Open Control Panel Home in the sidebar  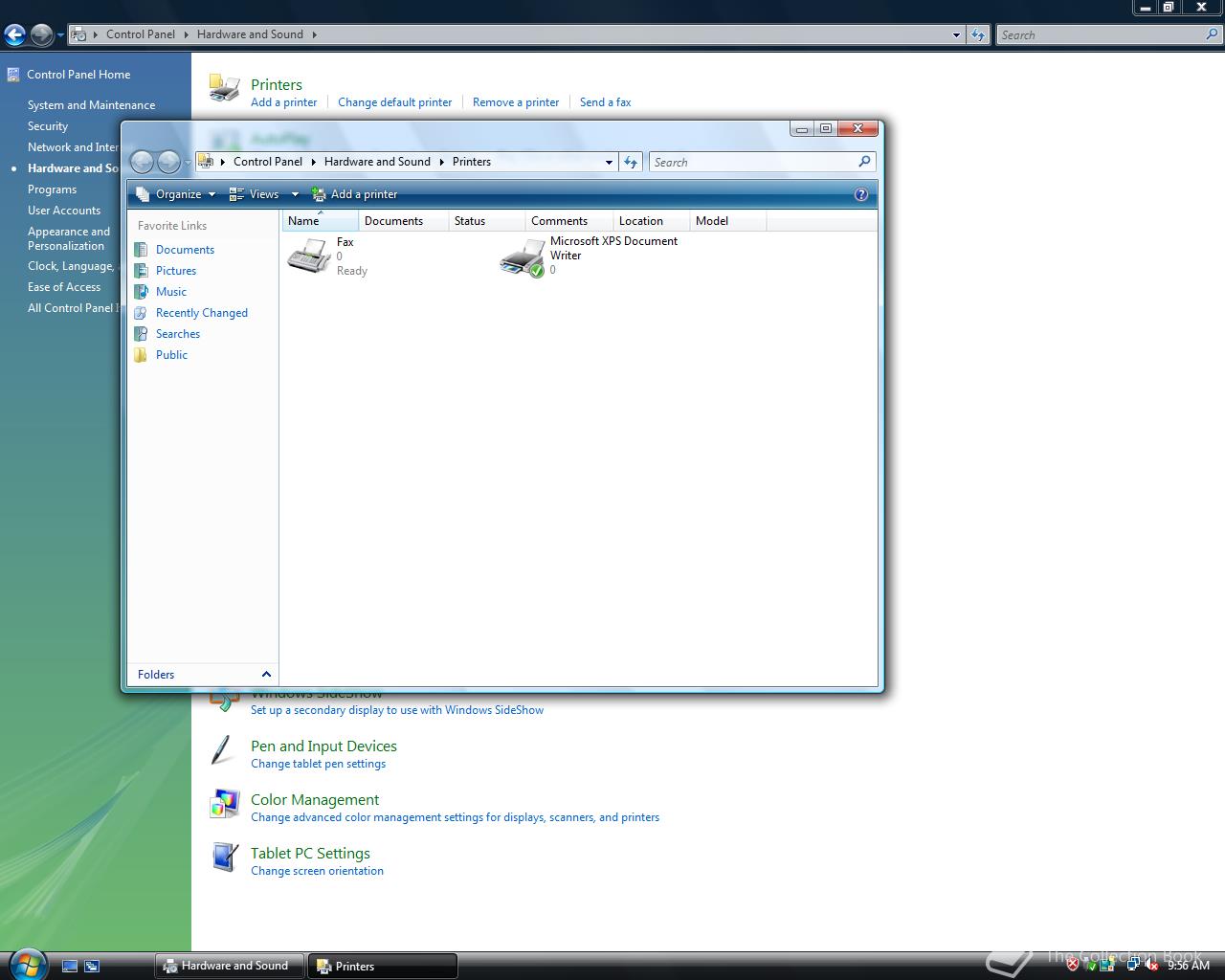point(78,75)
